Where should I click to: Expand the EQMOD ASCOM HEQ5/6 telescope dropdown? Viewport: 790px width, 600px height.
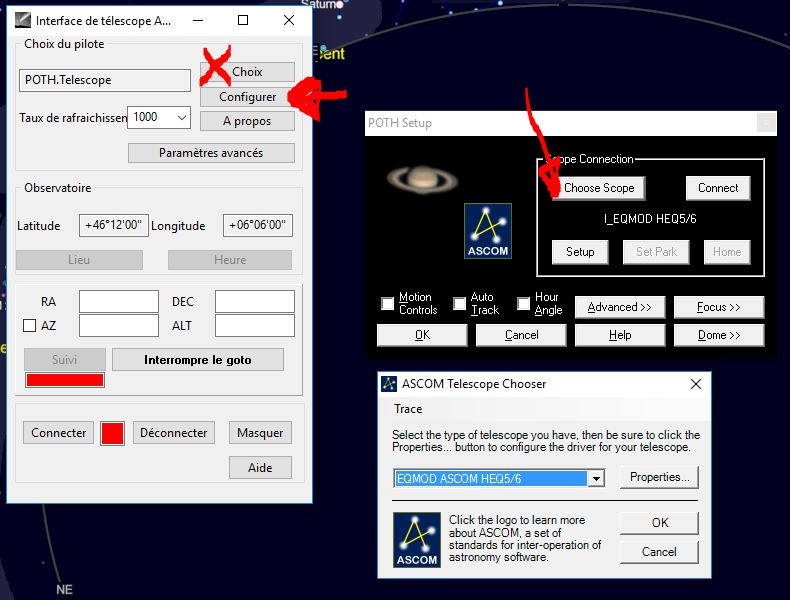coord(596,478)
